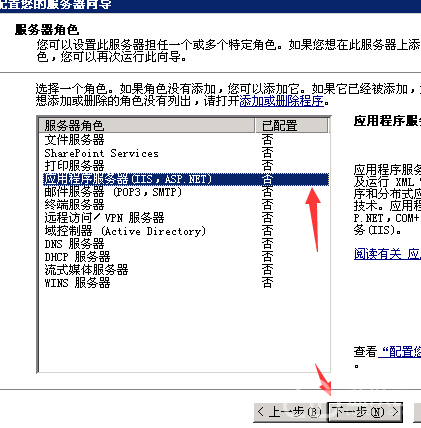Click the 否 status of 文件服务器
The width and height of the screenshot is (421, 428).
[267, 140]
